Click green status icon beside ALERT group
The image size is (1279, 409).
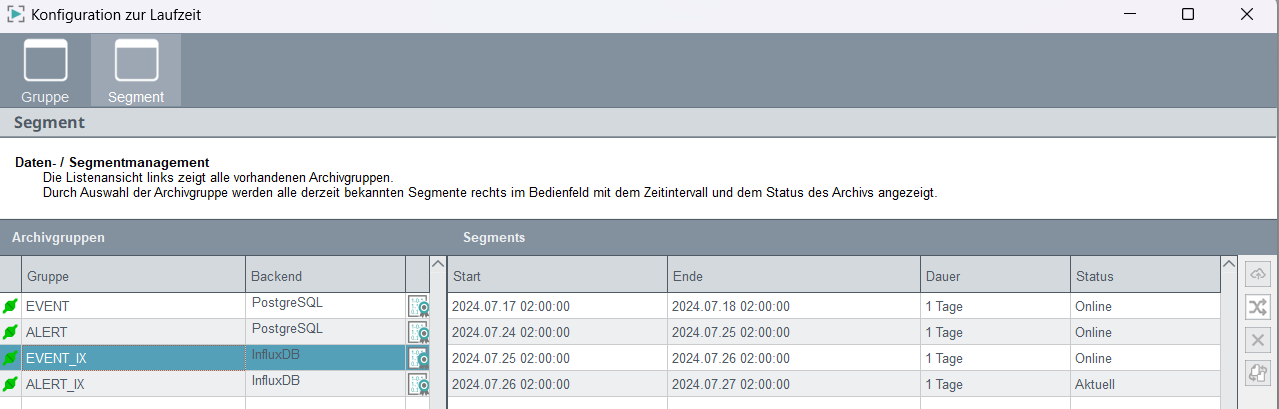pyautogui.click(x=11, y=332)
